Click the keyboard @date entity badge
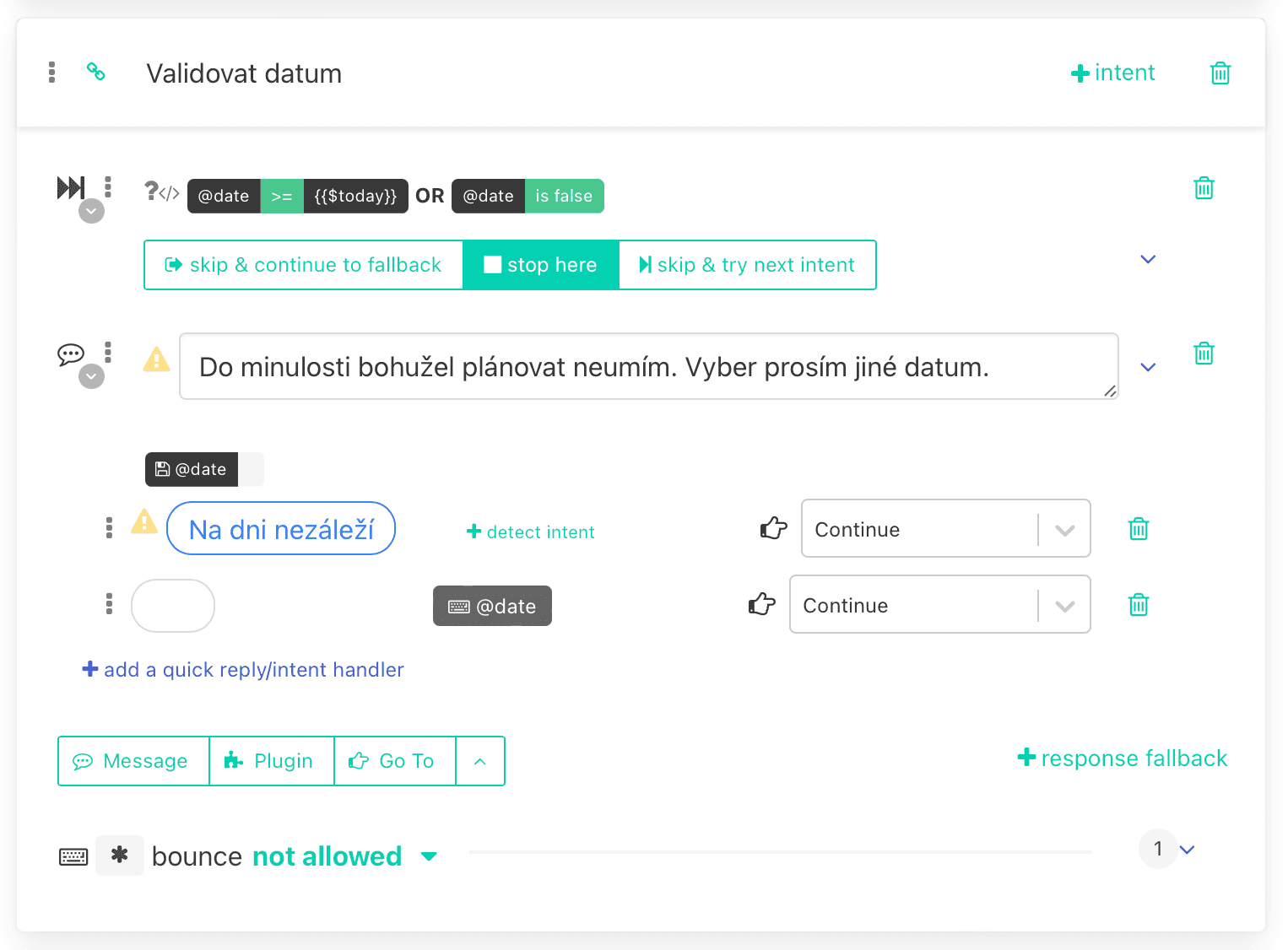Image resolution: width=1288 pixels, height=950 pixels. pyautogui.click(x=492, y=606)
